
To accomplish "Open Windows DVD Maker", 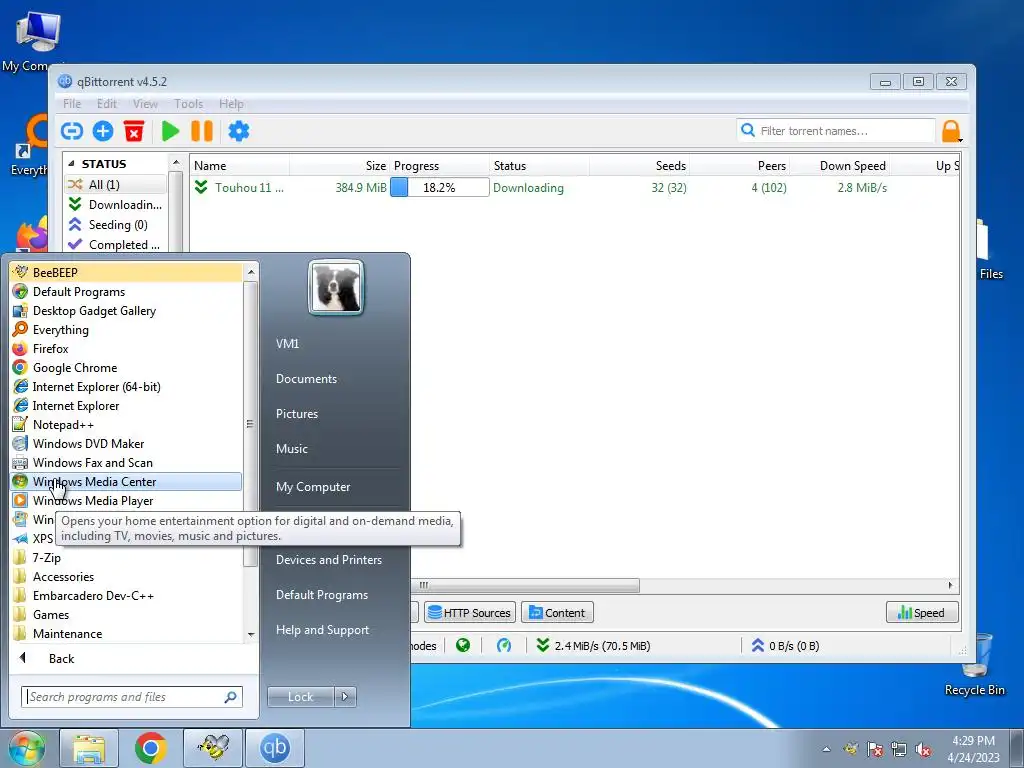I will tap(126, 443).
